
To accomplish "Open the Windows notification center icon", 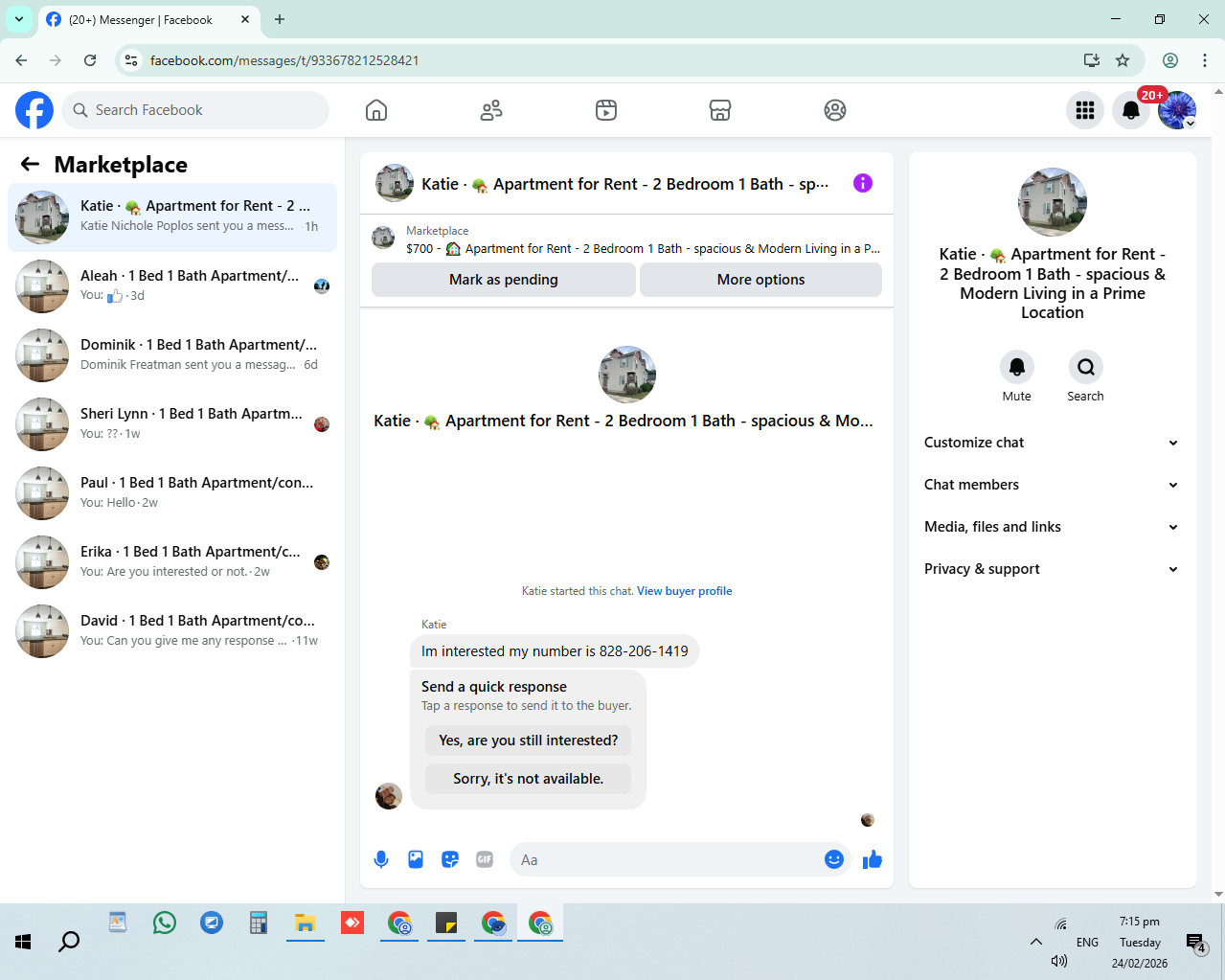I will click(1195, 943).
